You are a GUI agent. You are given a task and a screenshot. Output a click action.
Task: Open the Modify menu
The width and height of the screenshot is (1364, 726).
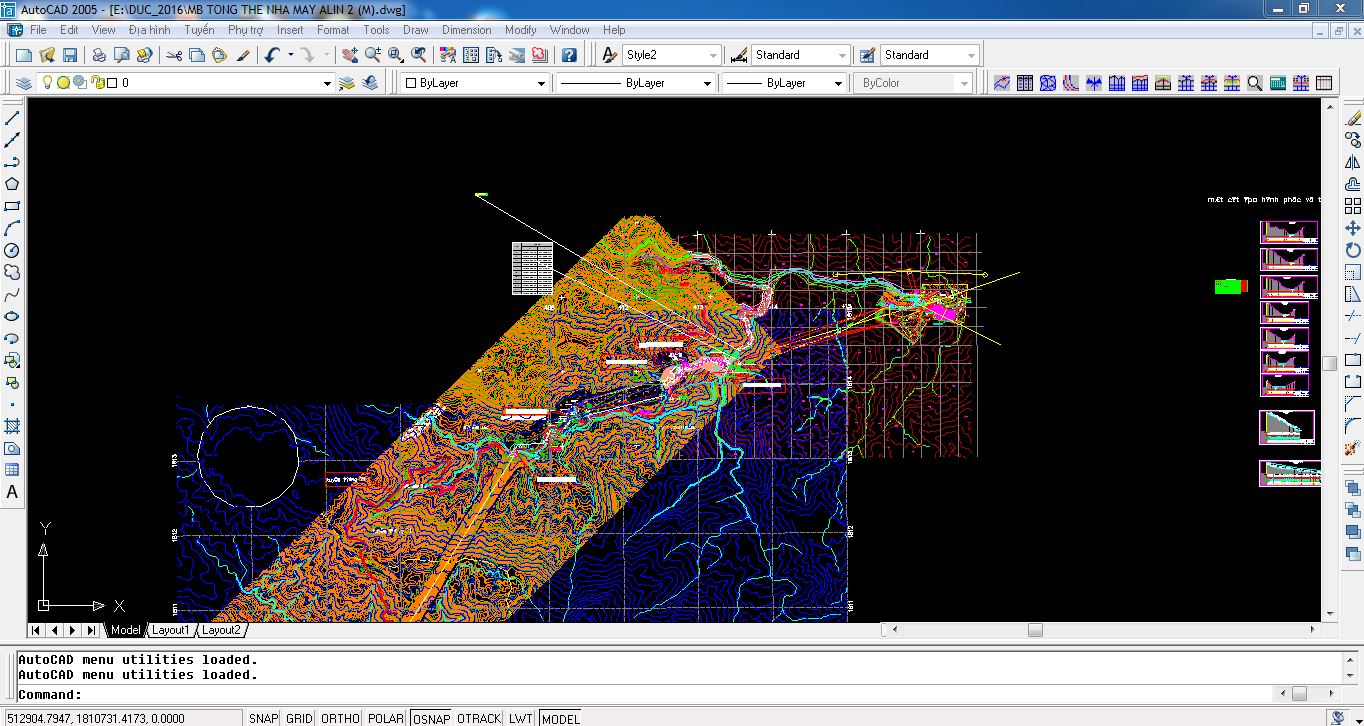[520, 30]
